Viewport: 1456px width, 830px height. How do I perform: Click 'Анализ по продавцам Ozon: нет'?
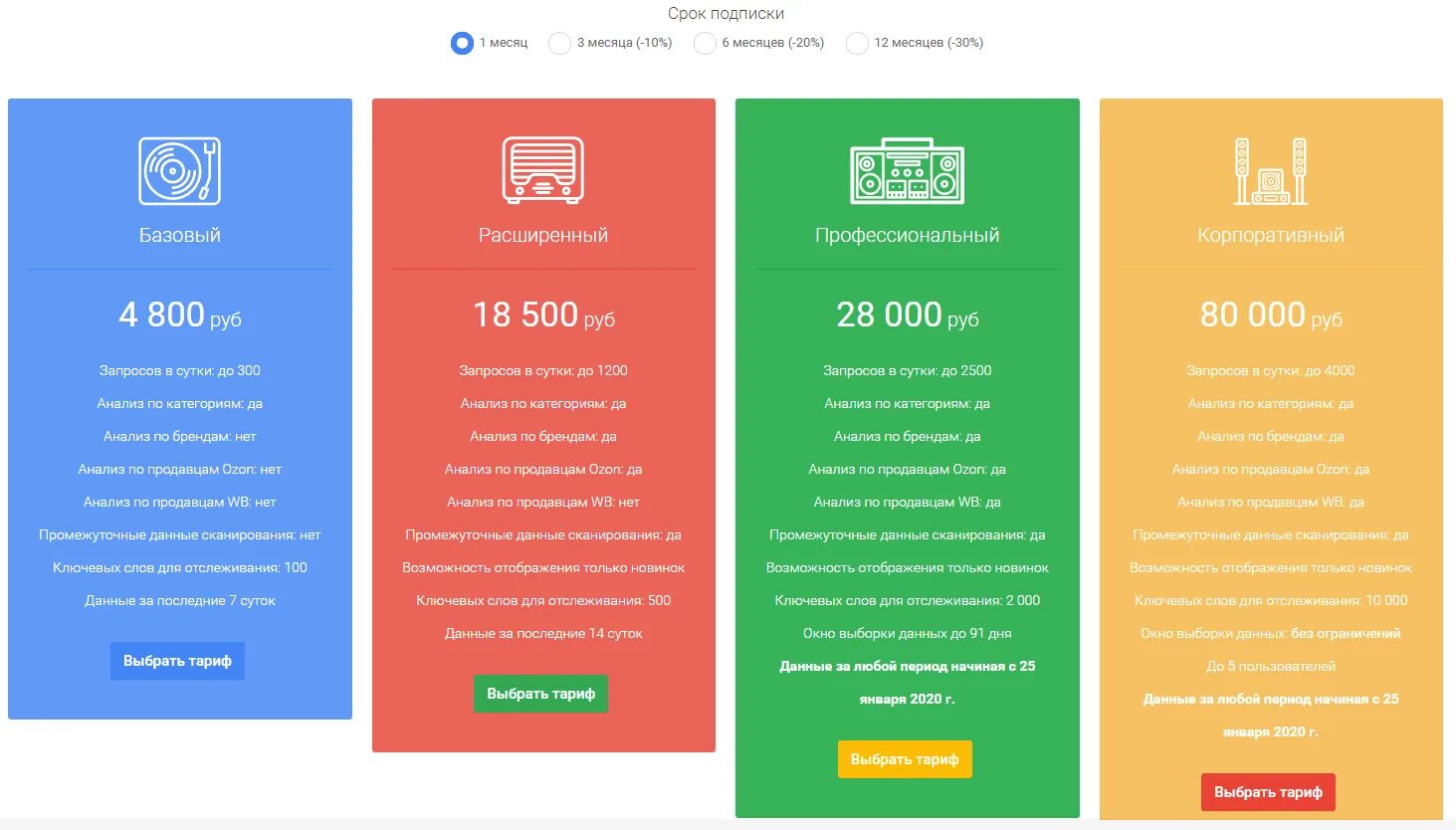(x=180, y=469)
